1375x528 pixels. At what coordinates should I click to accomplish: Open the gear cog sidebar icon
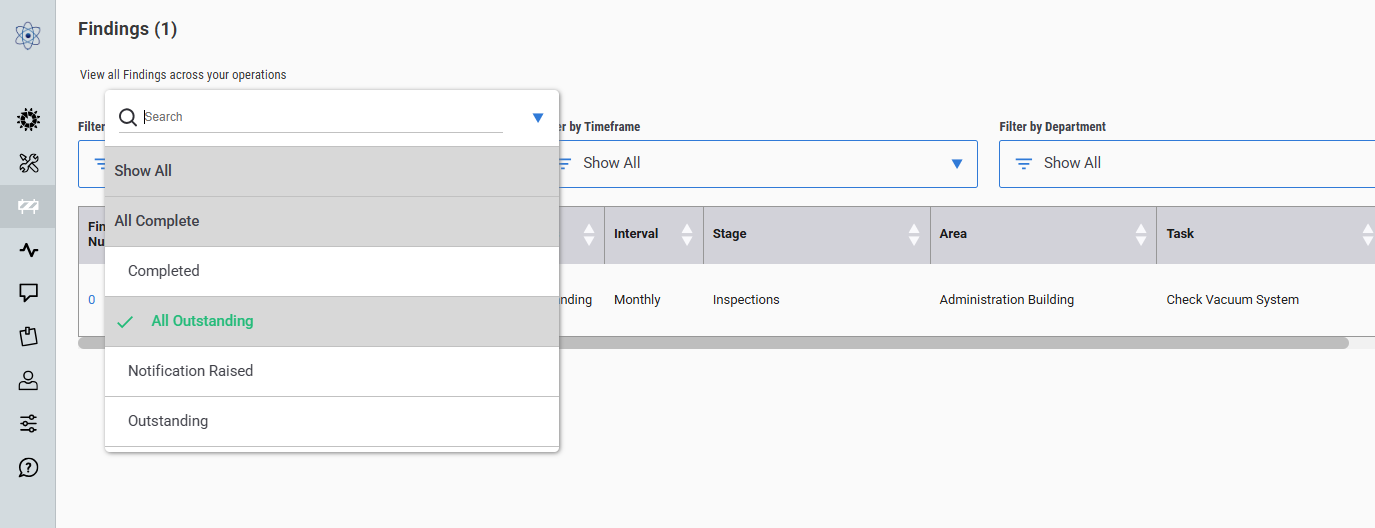click(x=28, y=120)
